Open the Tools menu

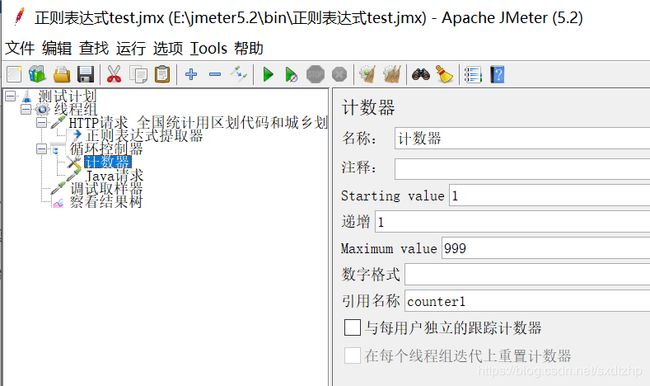pyautogui.click(x=209, y=49)
